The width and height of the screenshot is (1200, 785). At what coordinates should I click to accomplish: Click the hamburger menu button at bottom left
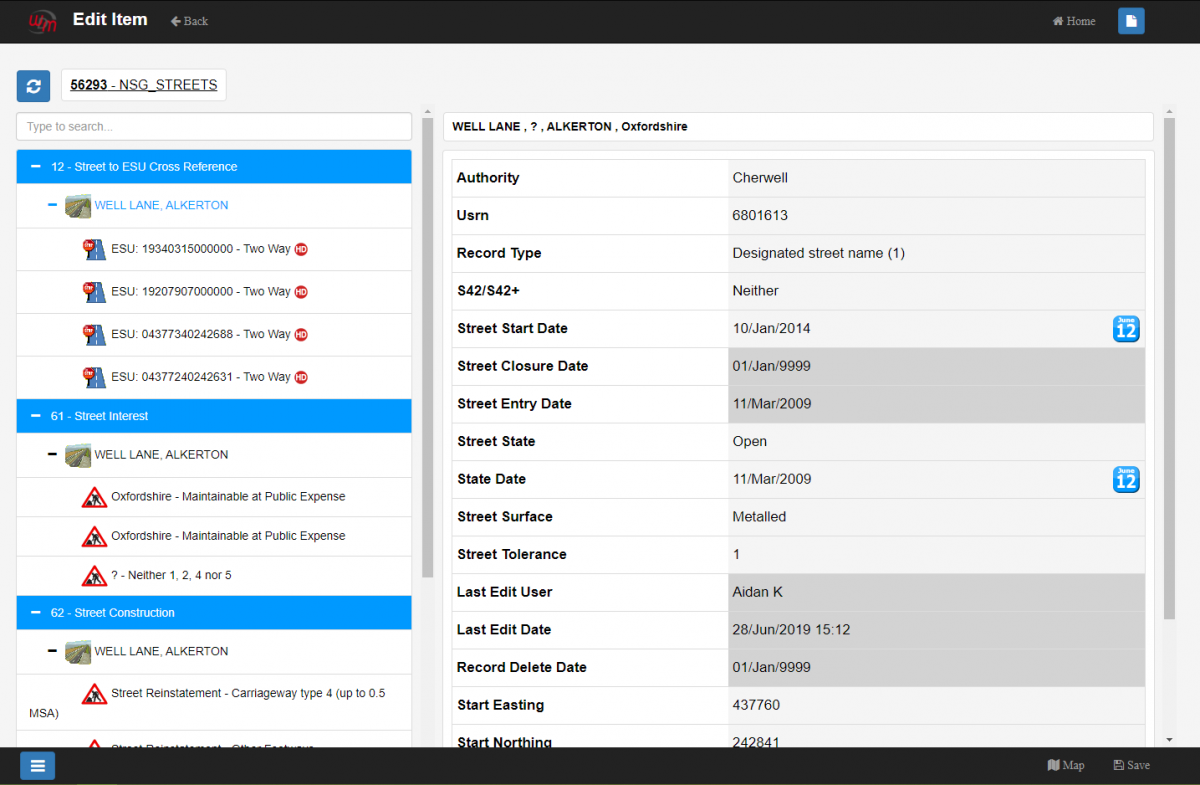(38, 766)
